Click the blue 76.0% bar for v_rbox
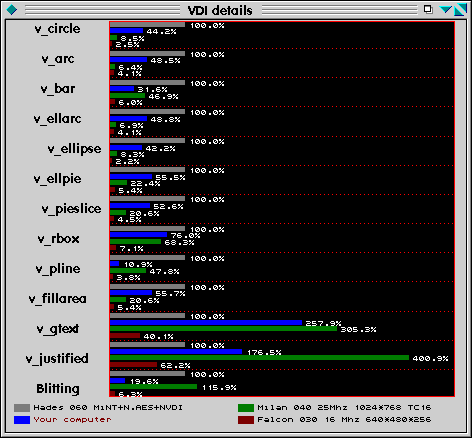This screenshot has height=438, width=472. [x=138, y=235]
